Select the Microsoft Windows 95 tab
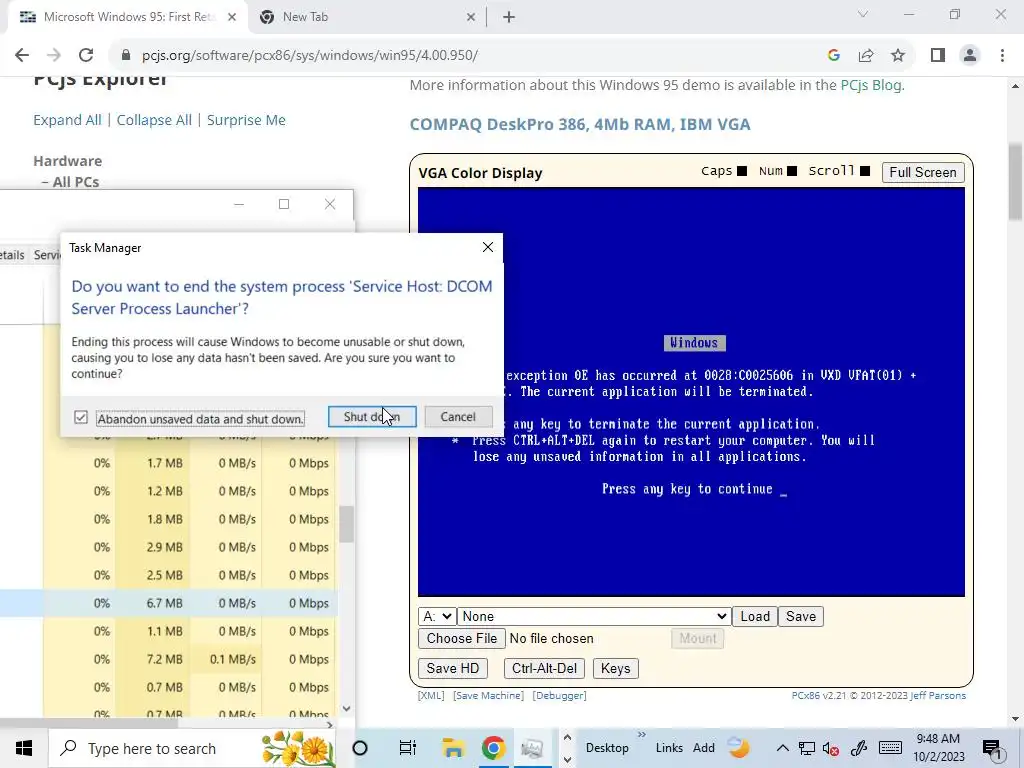 click(x=127, y=17)
